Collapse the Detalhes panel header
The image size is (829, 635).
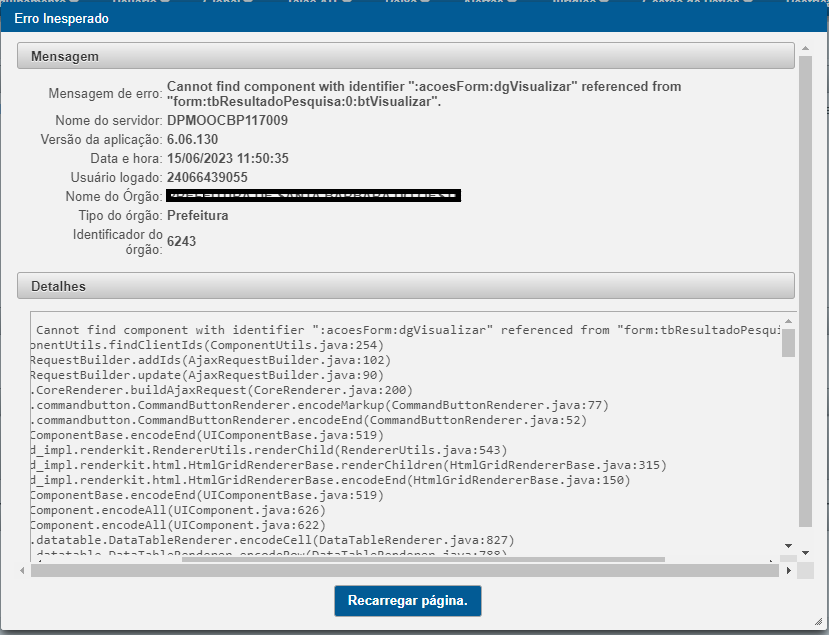pos(406,286)
